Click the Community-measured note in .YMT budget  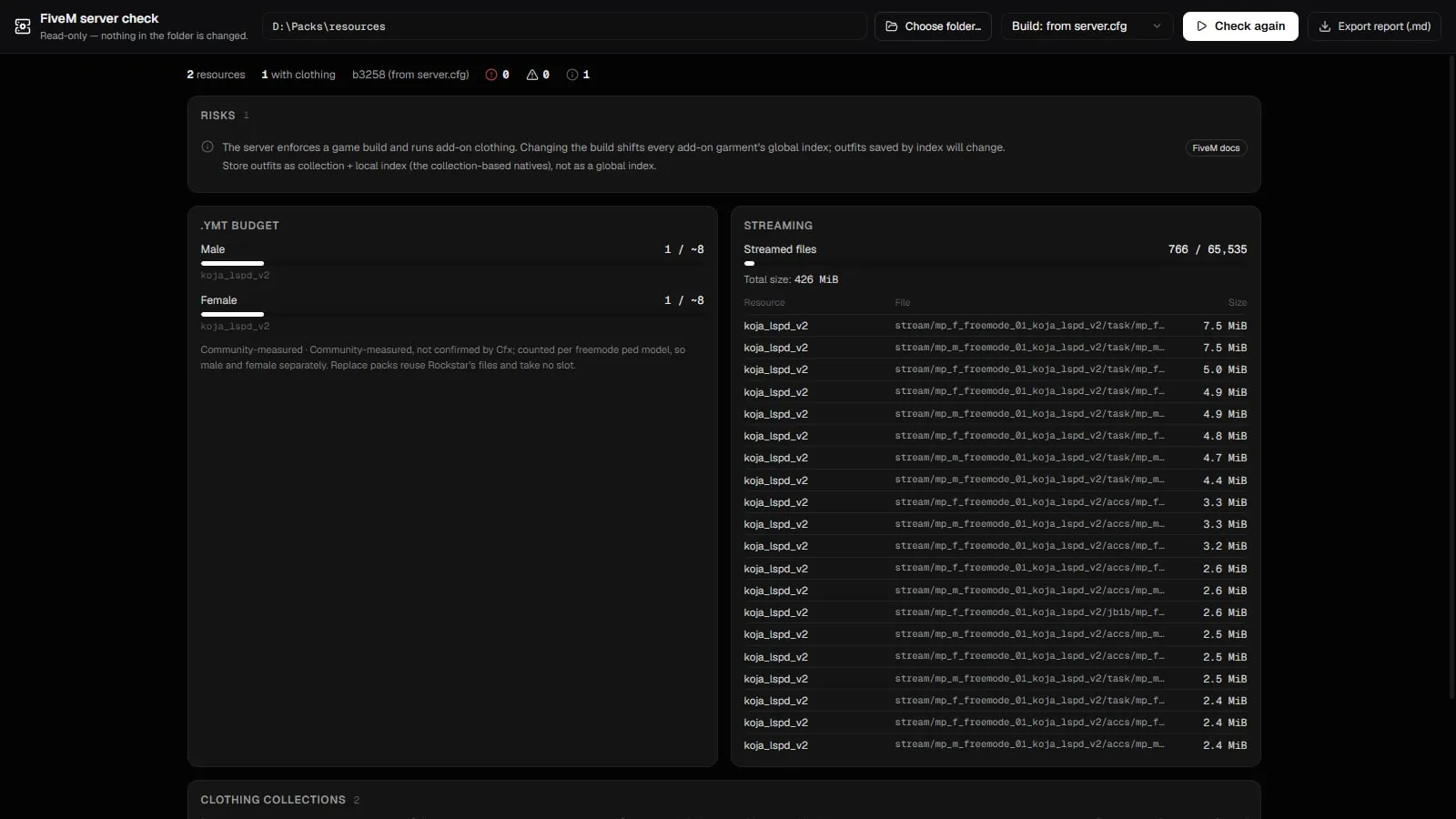pos(443,358)
